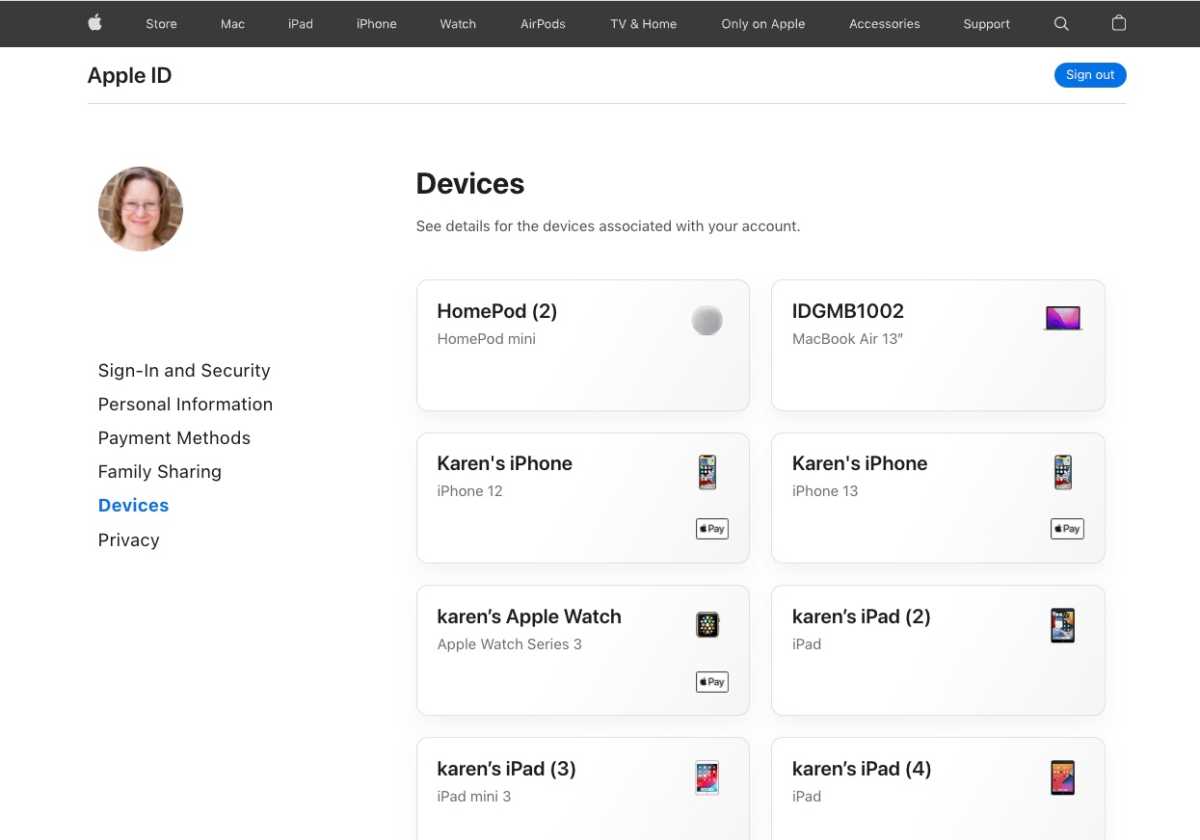Click the MacBook Air 13″ model text
This screenshot has width=1200, height=840.
pyautogui.click(x=848, y=339)
